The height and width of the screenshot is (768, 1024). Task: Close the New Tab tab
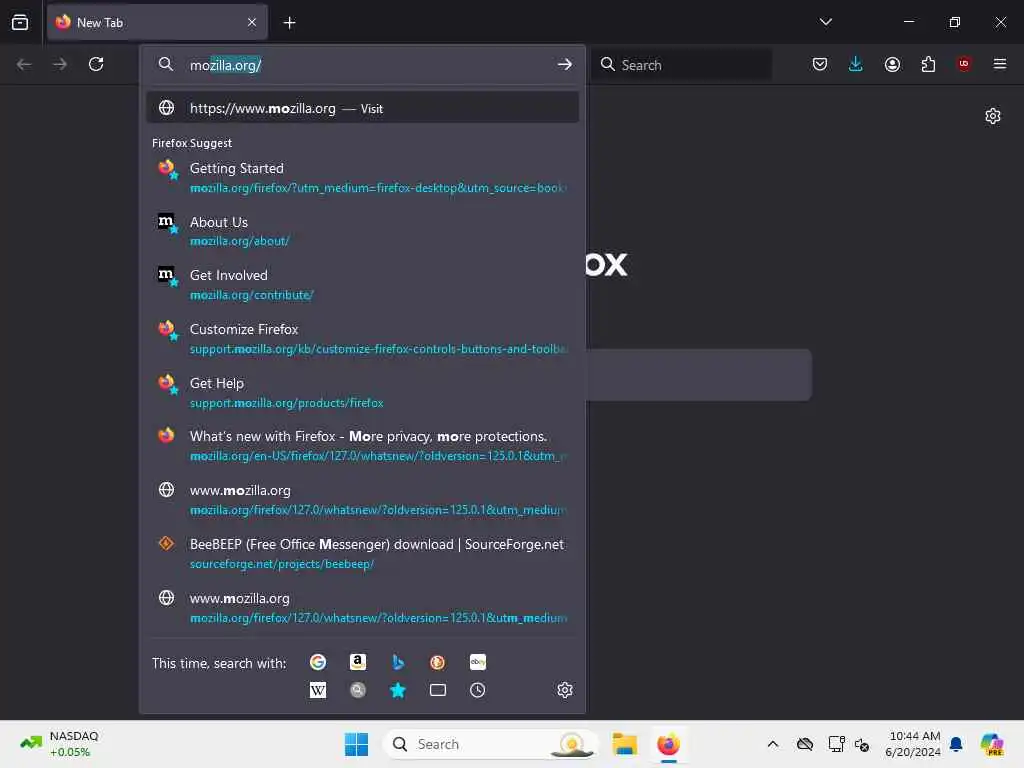tap(252, 22)
